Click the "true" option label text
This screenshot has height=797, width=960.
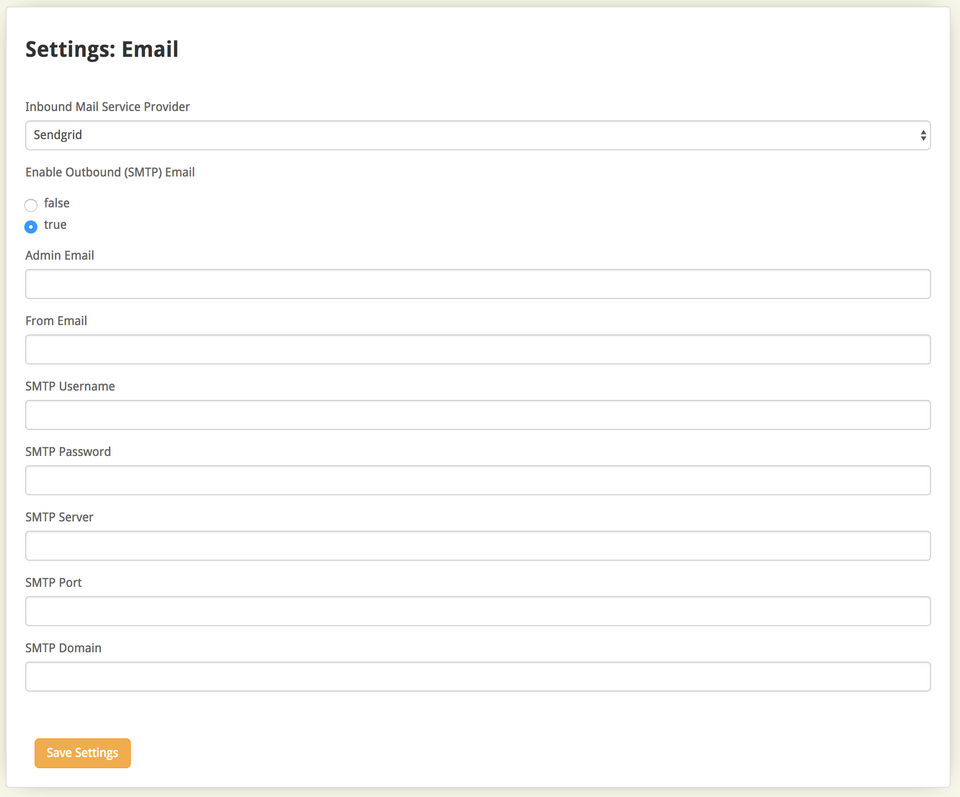55,225
